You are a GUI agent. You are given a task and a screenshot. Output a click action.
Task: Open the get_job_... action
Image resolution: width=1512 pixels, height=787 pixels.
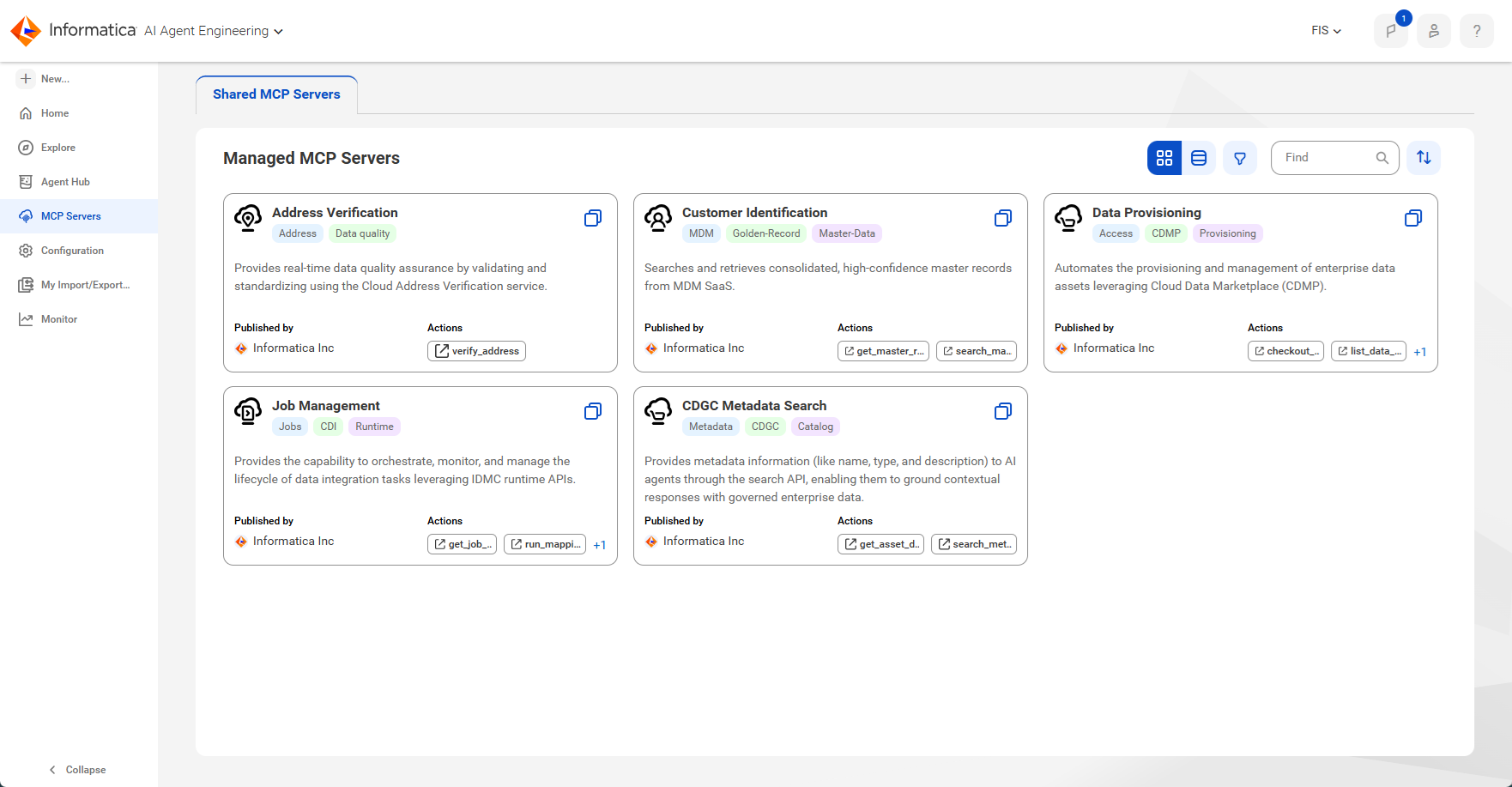[x=462, y=544]
